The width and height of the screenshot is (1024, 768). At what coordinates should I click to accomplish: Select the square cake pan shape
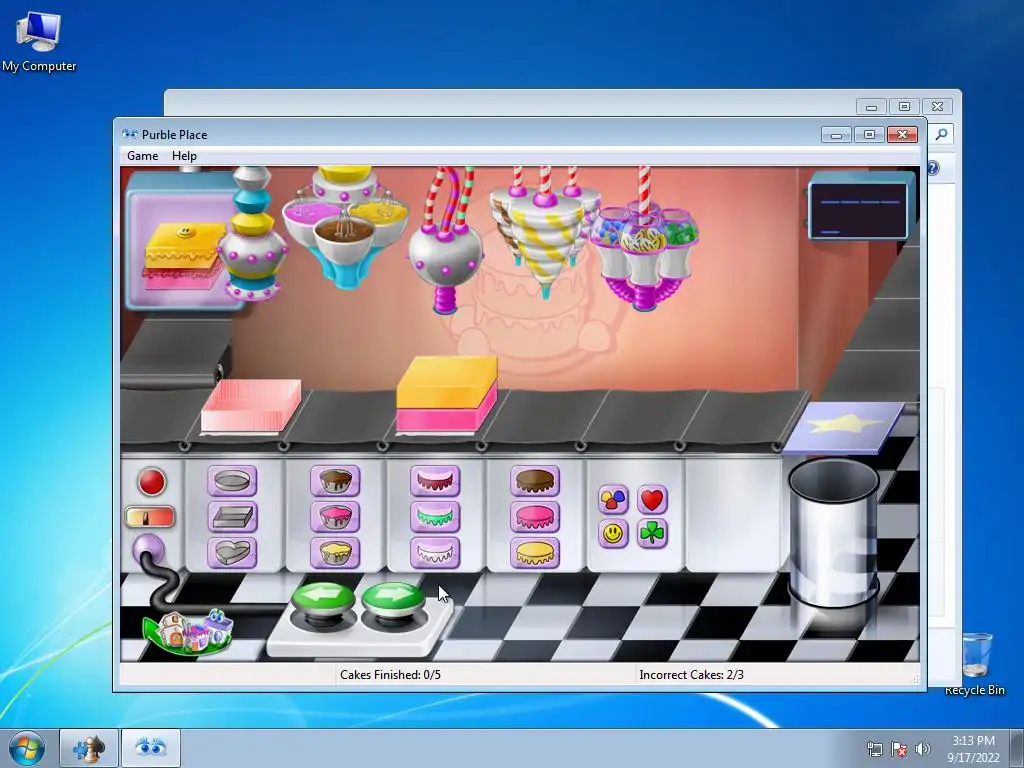click(x=232, y=517)
